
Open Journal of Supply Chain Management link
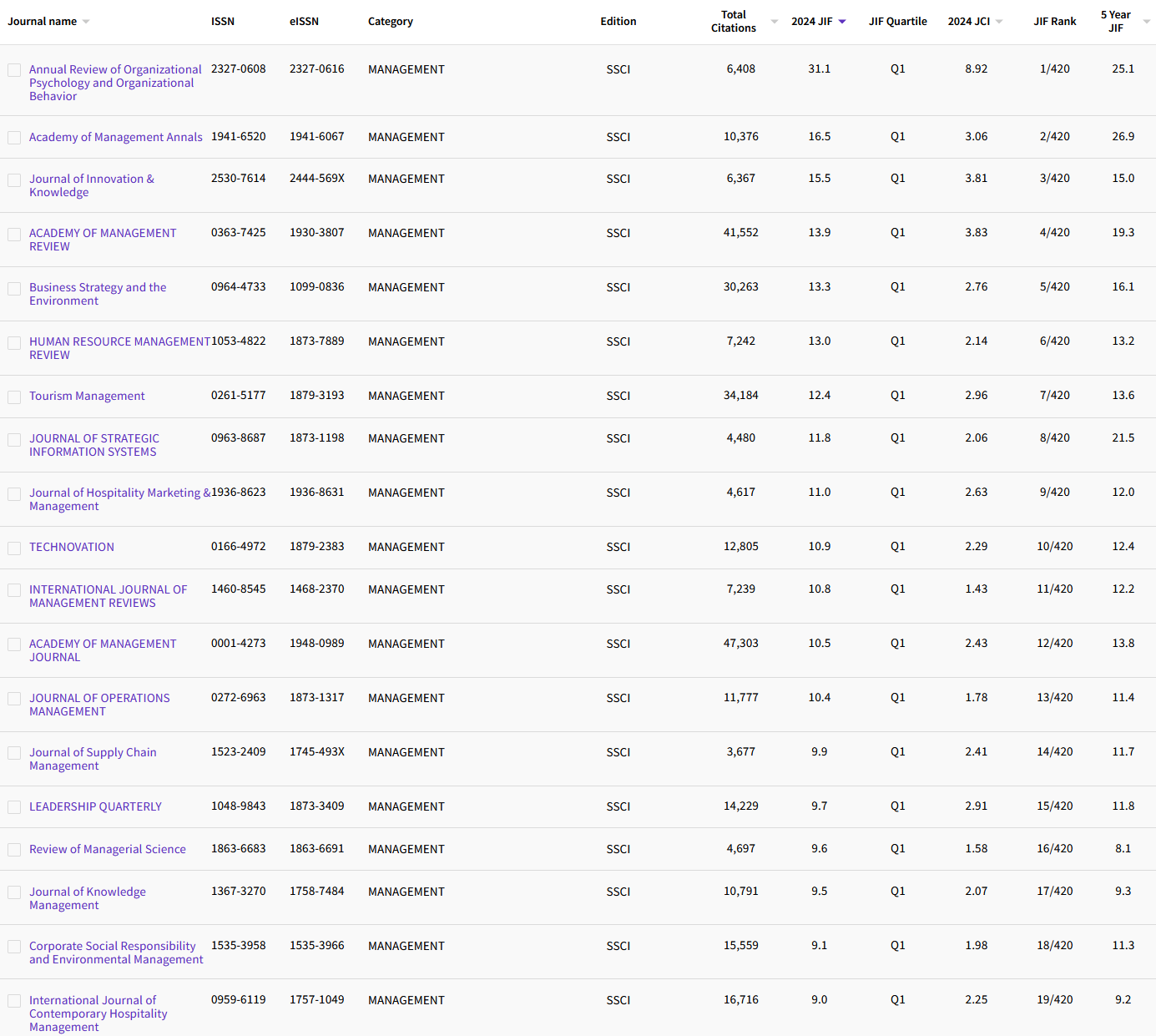[93, 759]
